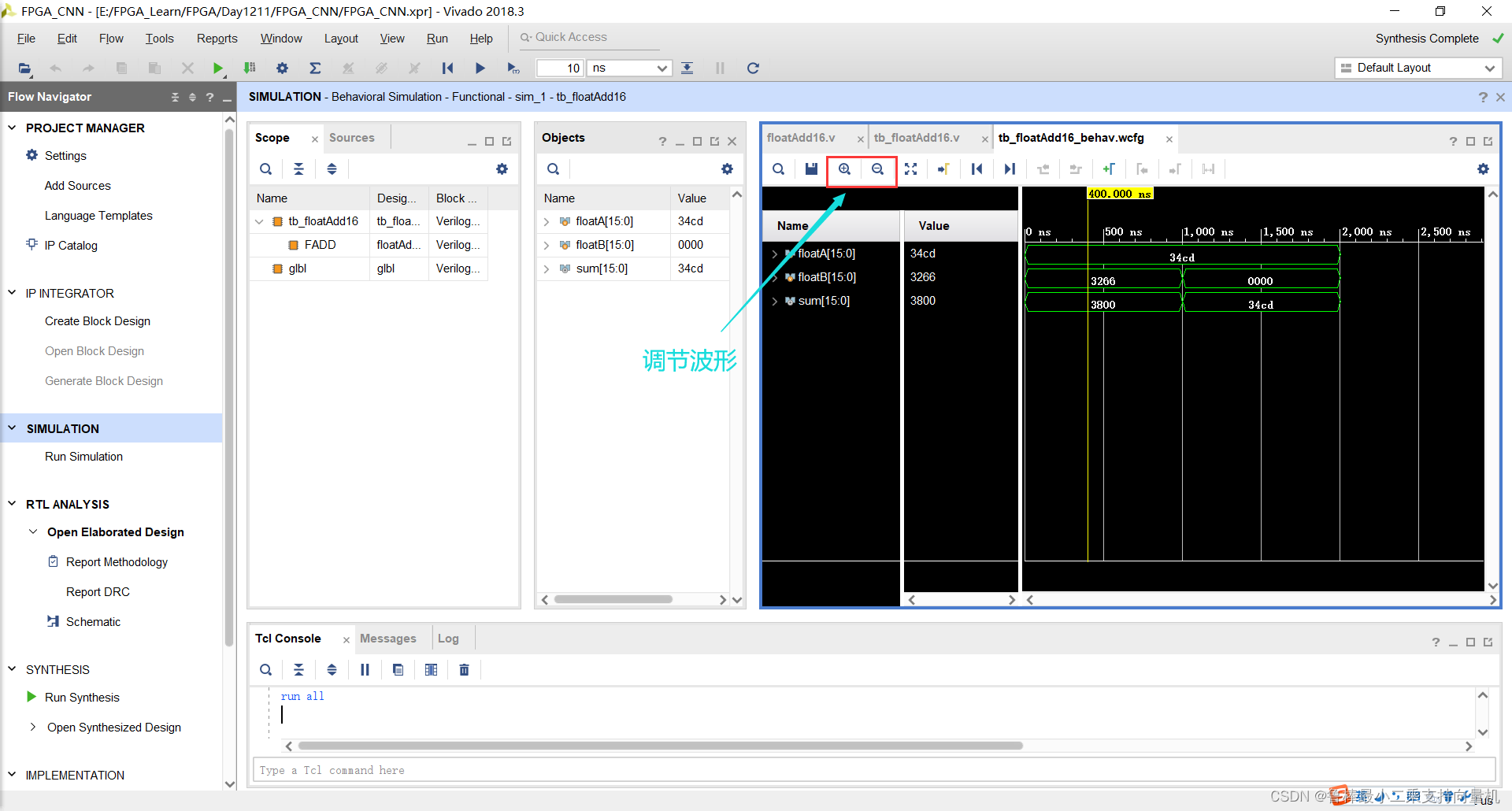
Task: Open Objects panel settings gear
Action: coord(727,169)
